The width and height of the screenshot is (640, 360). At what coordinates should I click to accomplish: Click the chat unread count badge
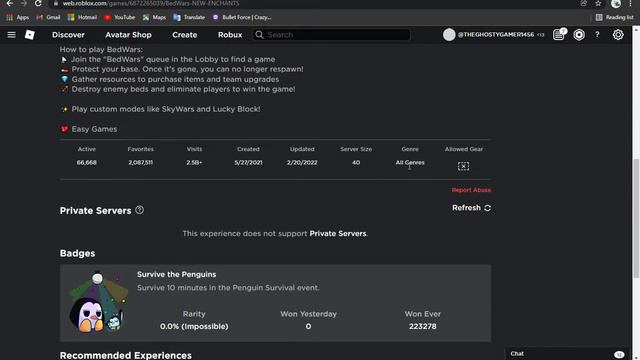pyautogui.click(x=619, y=354)
